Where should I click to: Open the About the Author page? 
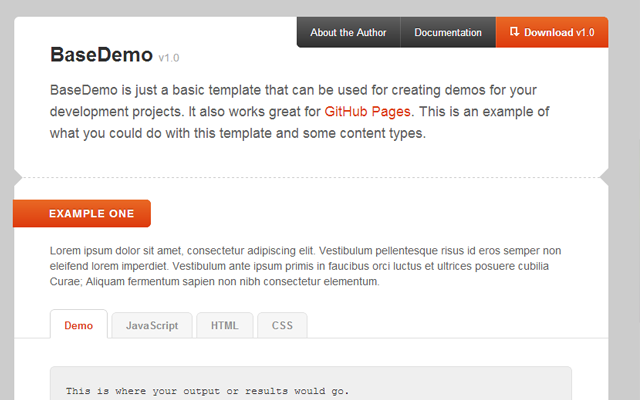point(348,32)
